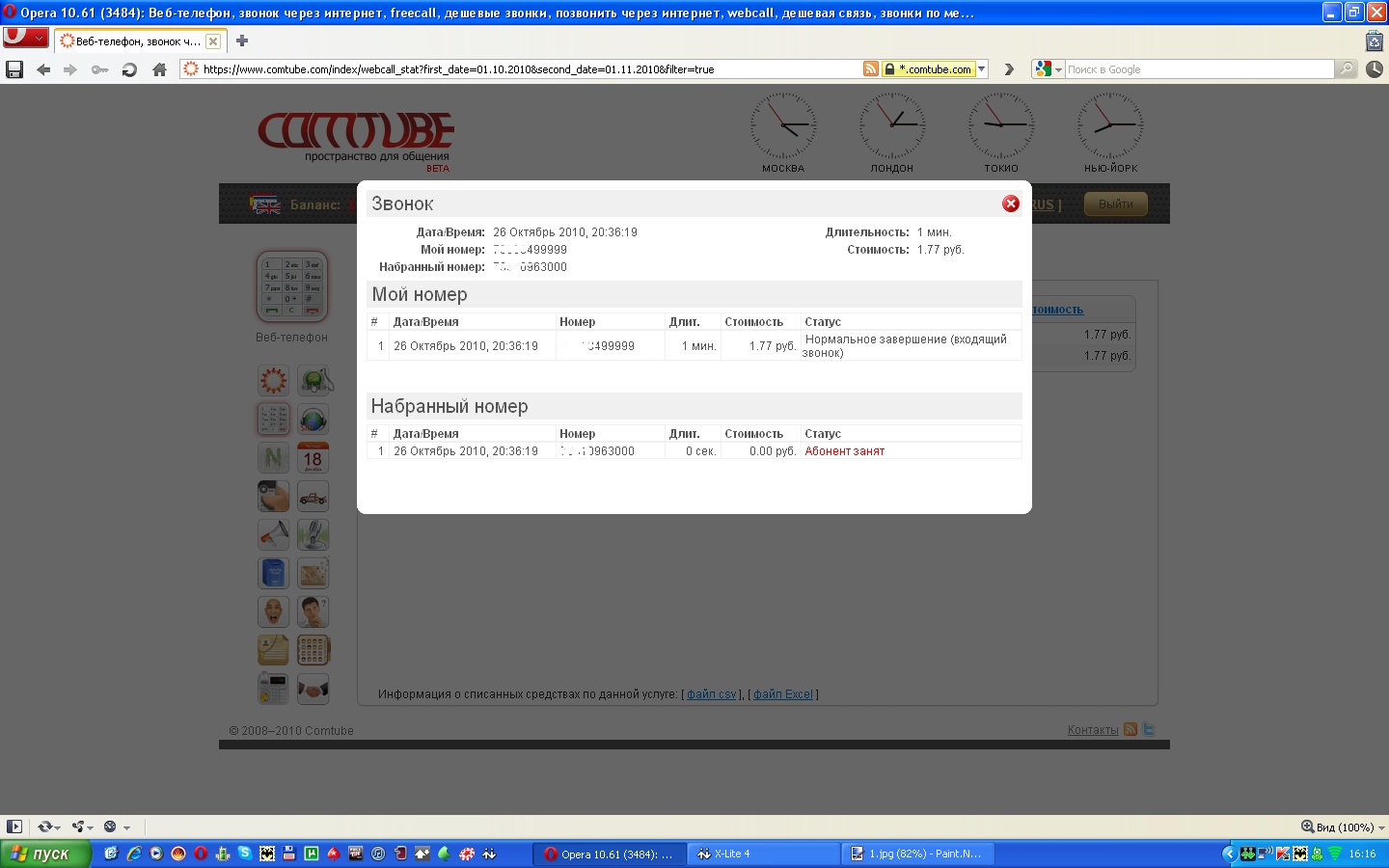Toggle the Opera panels button in status bar
Screen dimensions: 1389x868
pos(14,827)
